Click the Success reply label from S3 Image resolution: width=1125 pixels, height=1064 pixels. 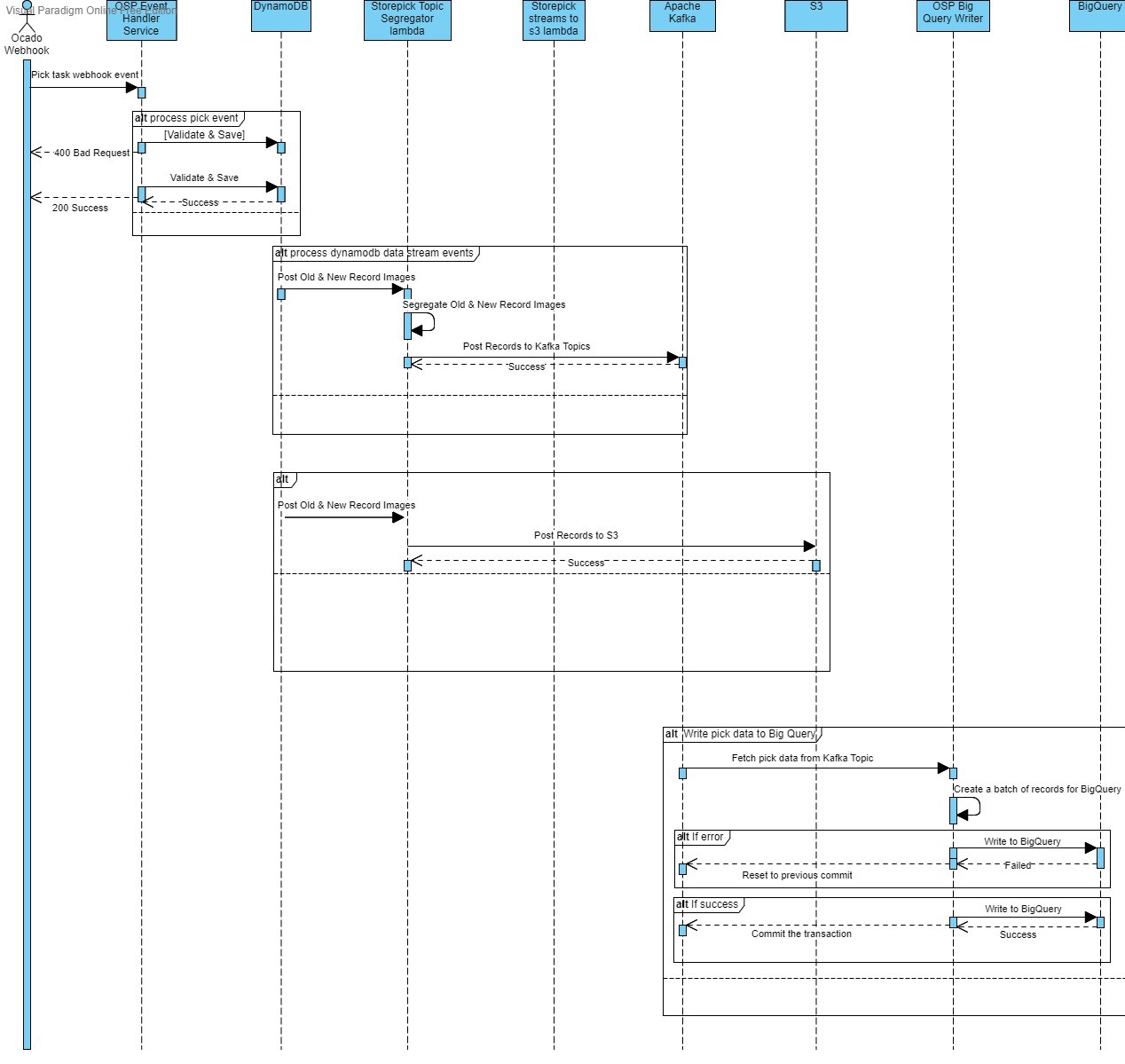click(586, 563)
